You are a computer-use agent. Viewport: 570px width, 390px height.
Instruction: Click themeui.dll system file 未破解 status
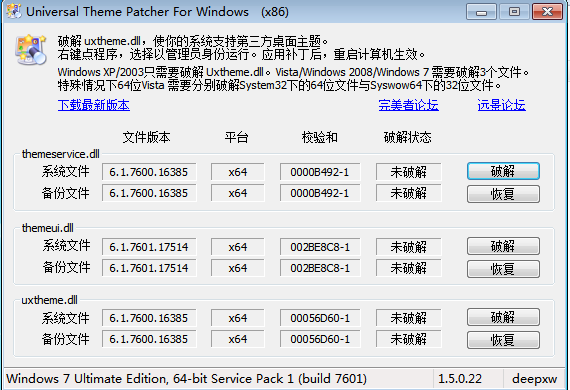point(409,247)
